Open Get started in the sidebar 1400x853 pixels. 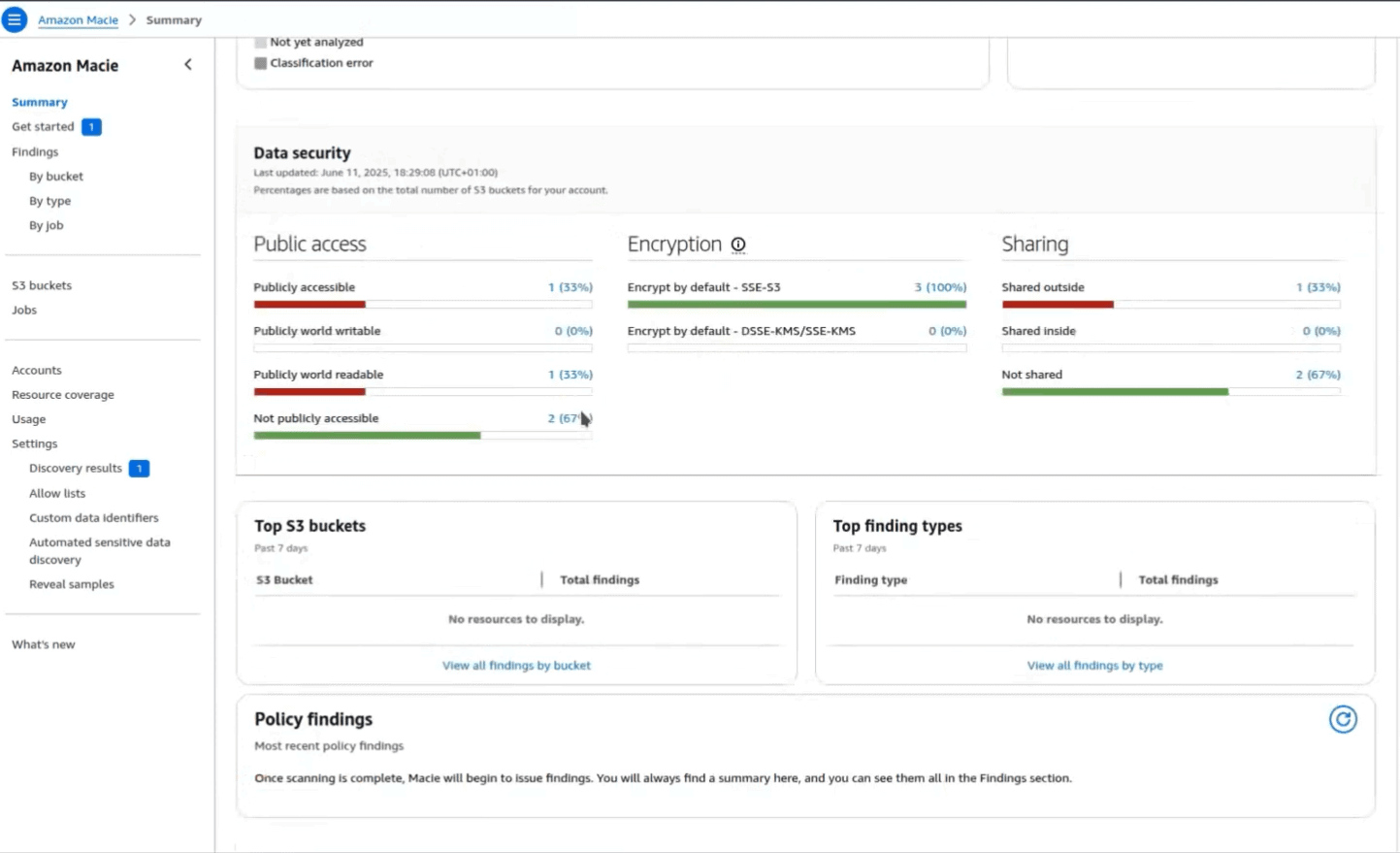pyautogui.click(x=43, y=127)
